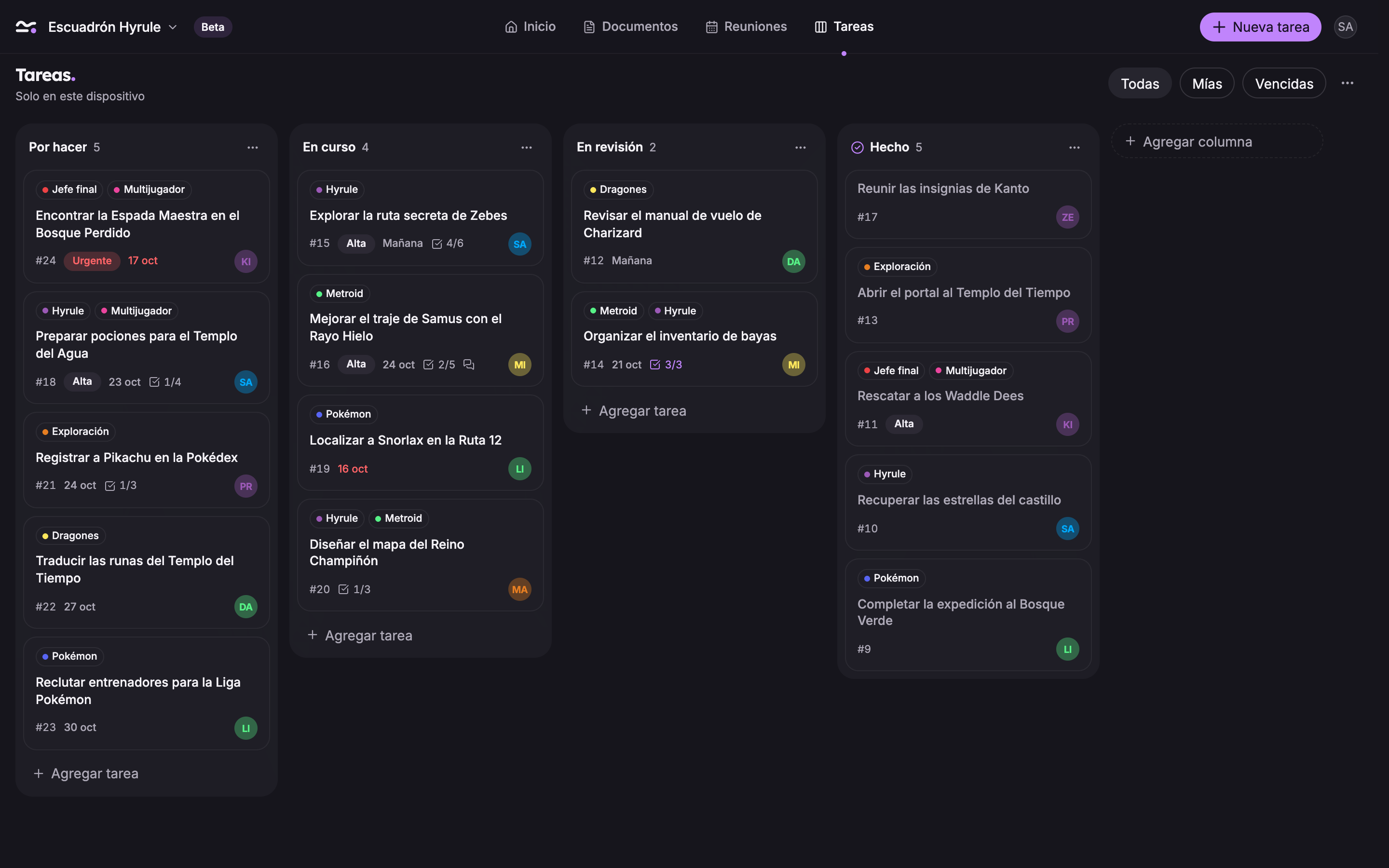1389x868 pixels.
Task: Click Agregar columna
Action: (1216, 141)
